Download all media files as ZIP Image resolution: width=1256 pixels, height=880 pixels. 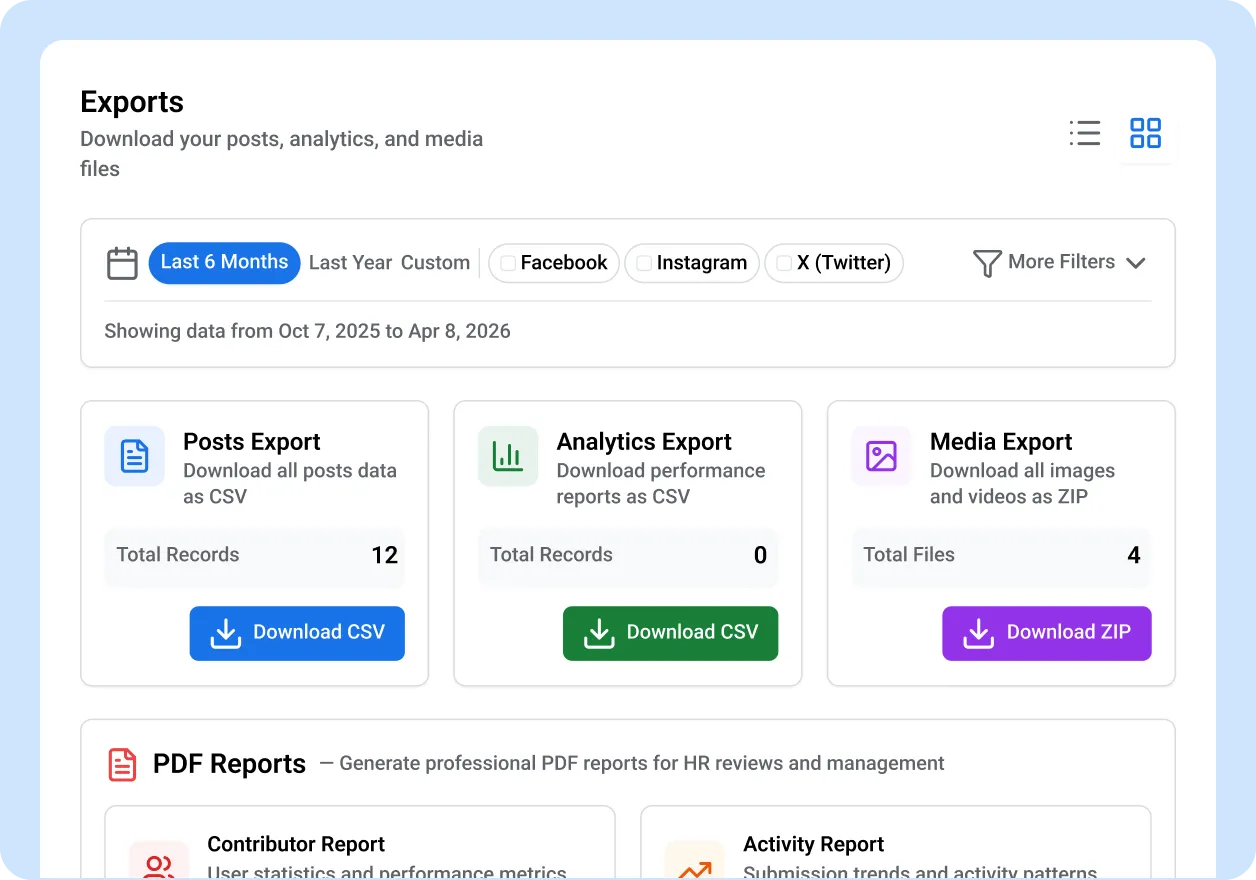tap(1046, 633)
